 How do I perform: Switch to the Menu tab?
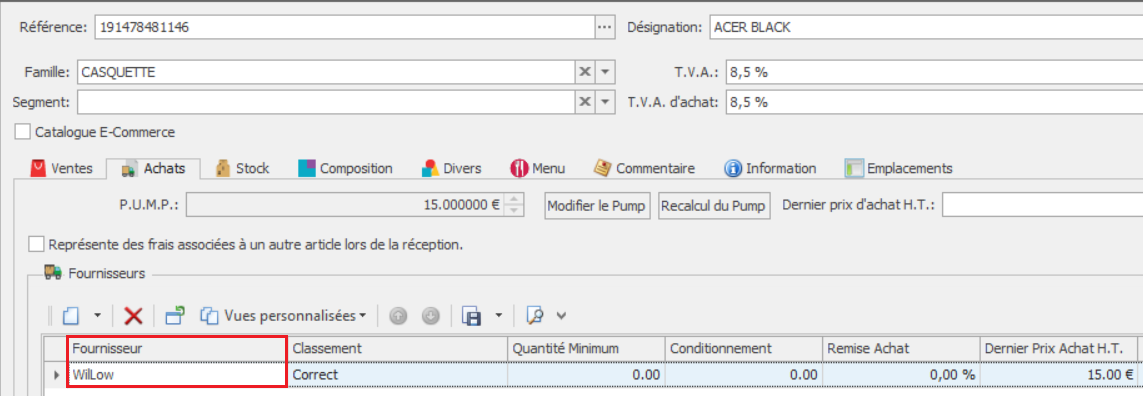tap(539, 168)
